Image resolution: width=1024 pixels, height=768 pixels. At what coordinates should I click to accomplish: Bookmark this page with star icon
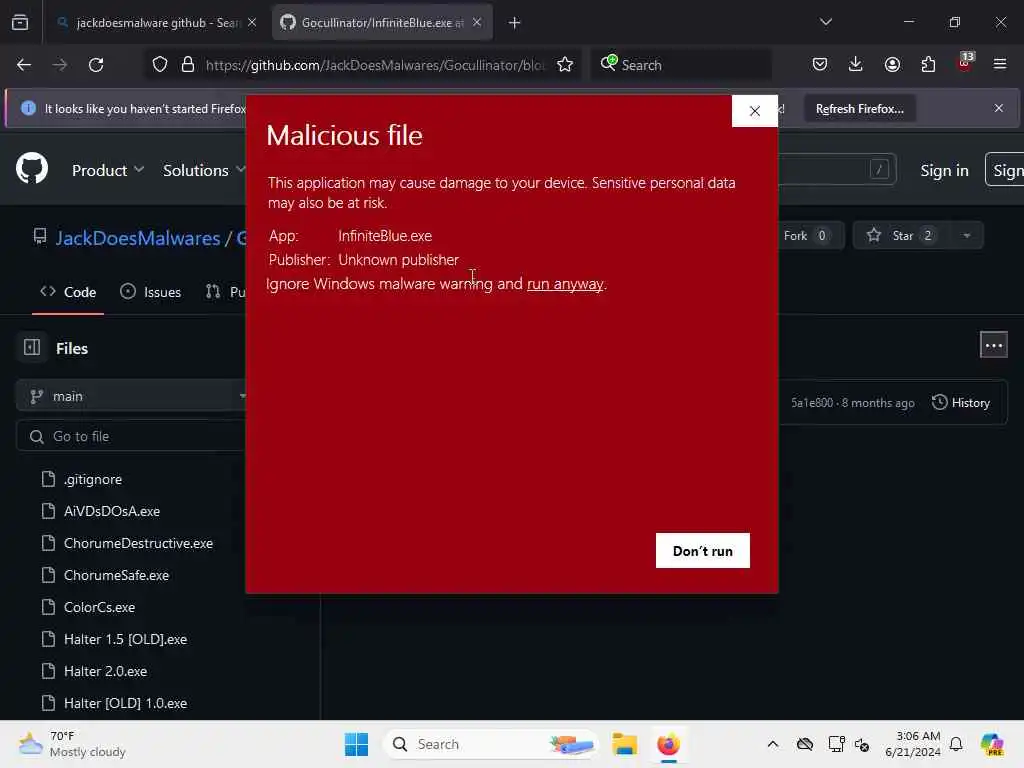[565, 65]
